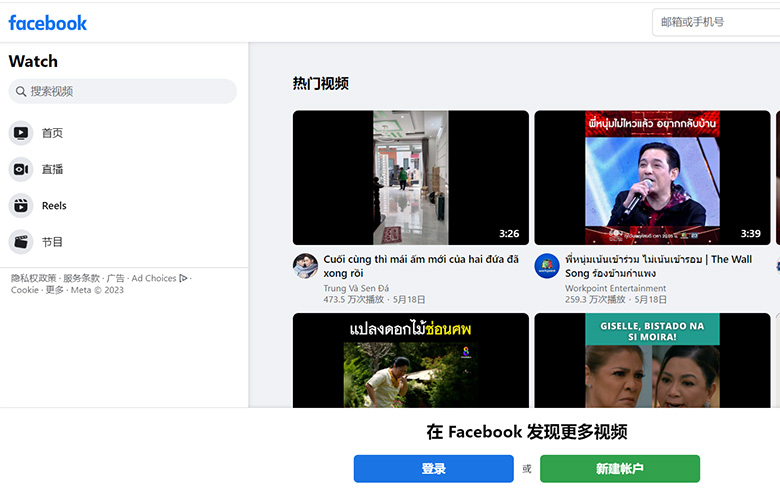Focus the 邮箱或手机号 login field

pyautogui.click(x=716, y=22)
